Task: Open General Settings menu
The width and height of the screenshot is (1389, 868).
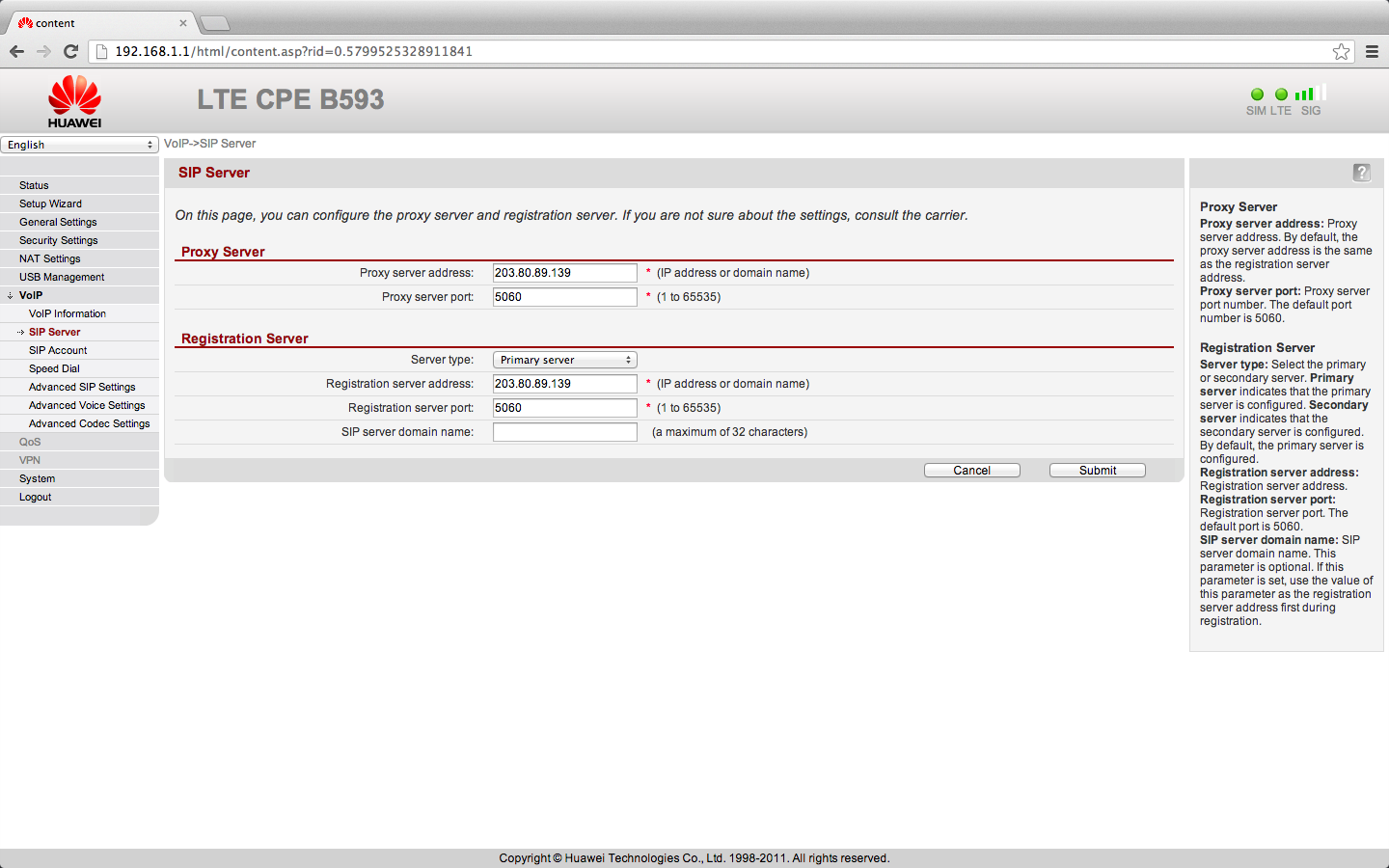Action: coord(58,222)
